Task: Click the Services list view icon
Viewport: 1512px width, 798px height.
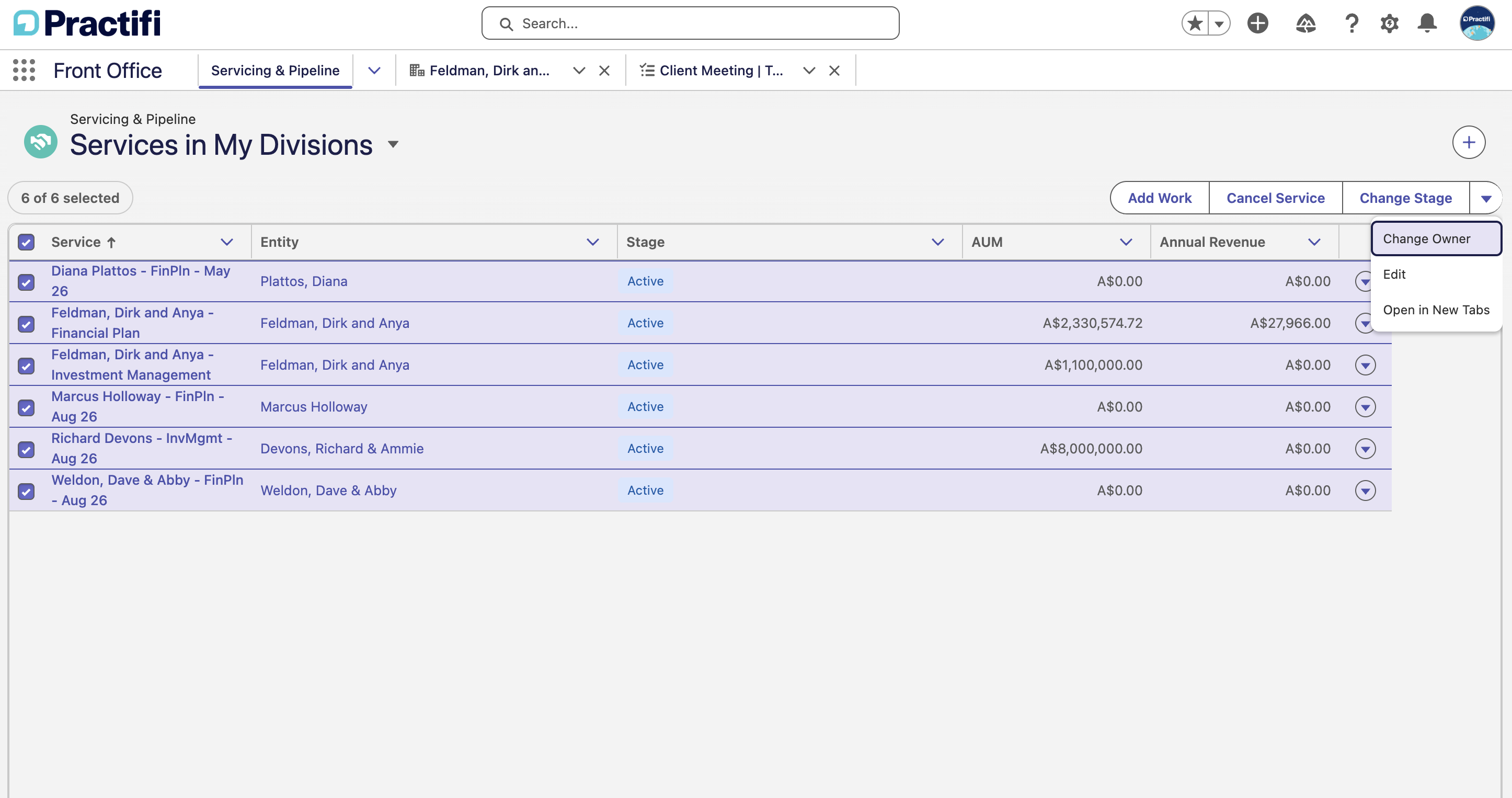Action: 40,142
